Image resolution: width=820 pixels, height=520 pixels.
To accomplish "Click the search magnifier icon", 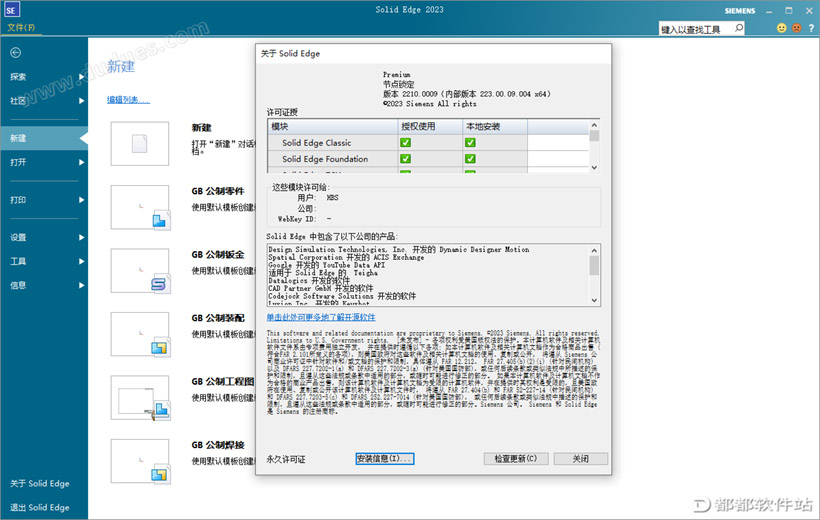I will click(738, 28).
